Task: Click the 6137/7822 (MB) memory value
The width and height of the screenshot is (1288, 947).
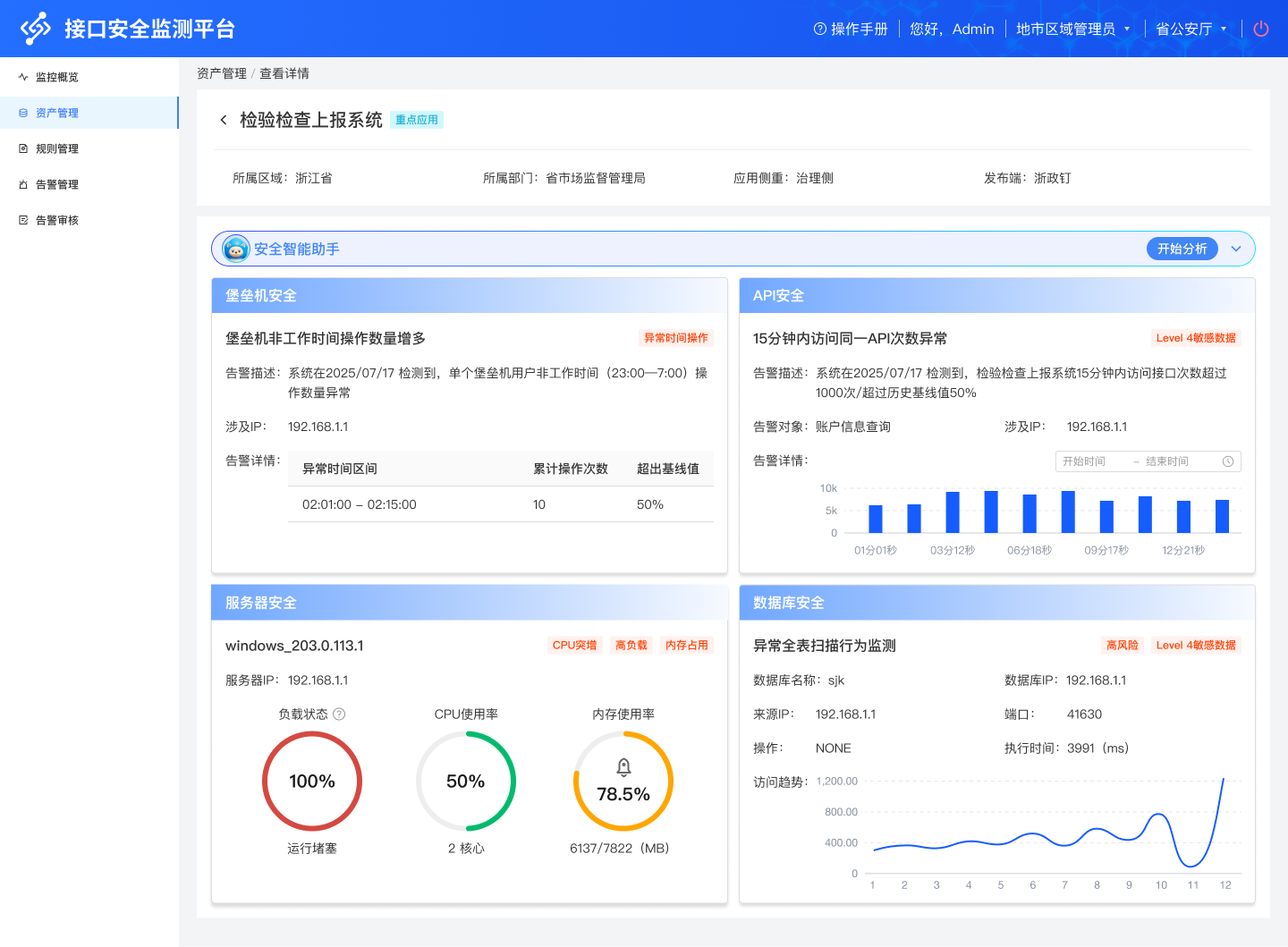Action: pyautogui.click(x=620, y=848)
